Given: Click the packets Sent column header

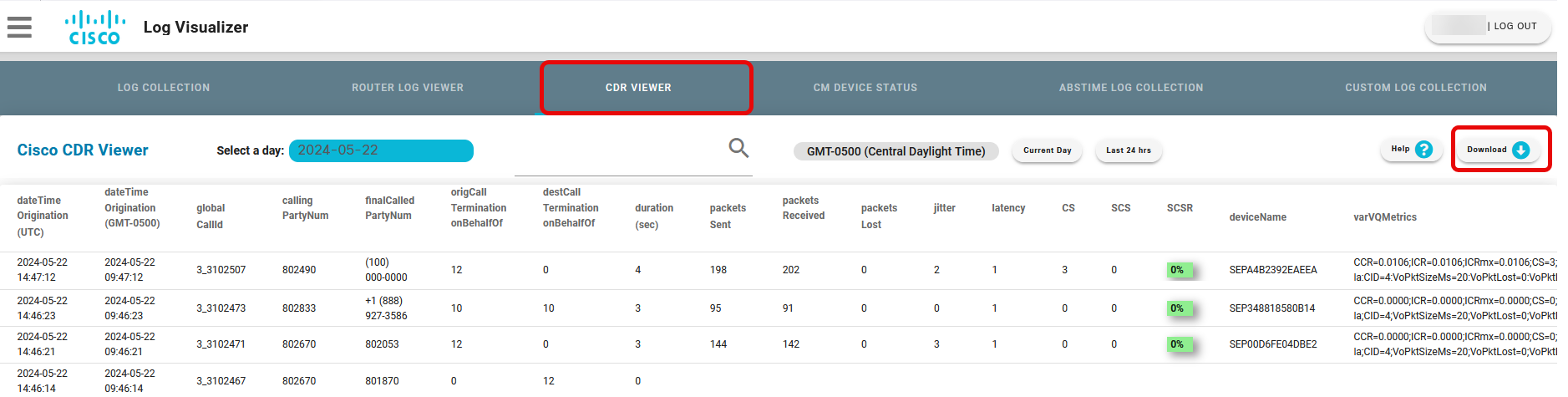Looking at the screenshot, I should point(728,216).
